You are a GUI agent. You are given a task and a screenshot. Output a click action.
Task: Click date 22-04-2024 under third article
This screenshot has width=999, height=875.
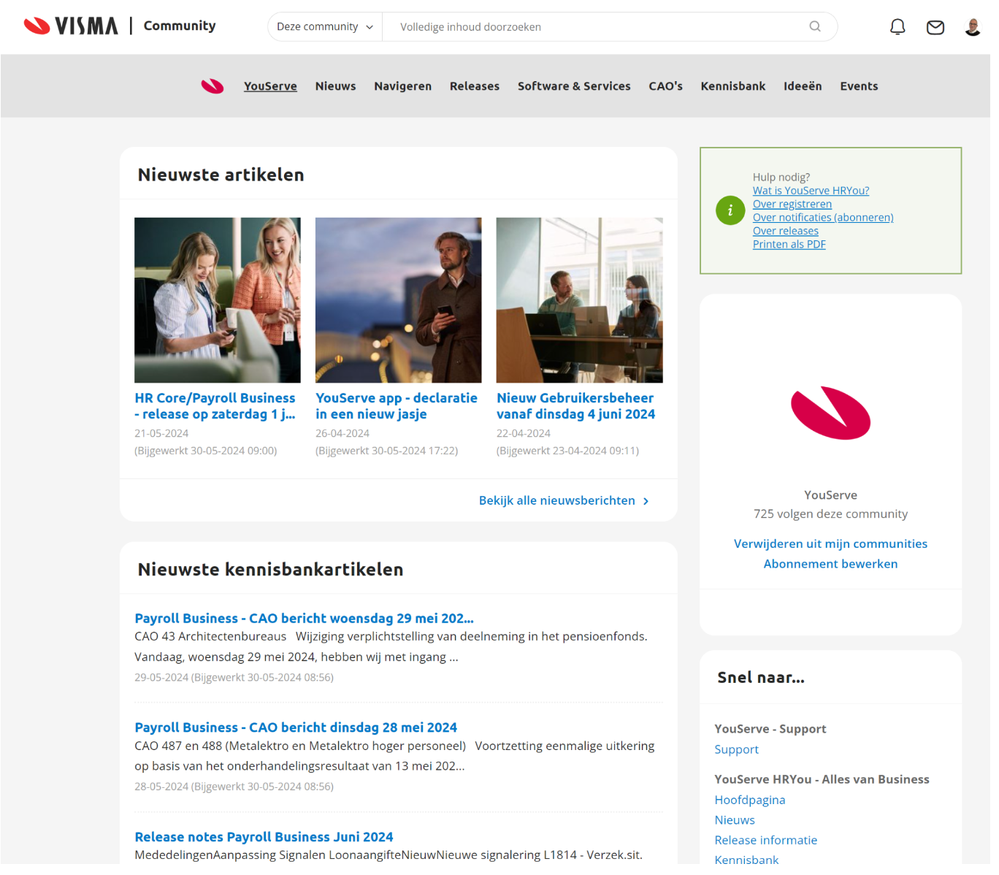[523, 433]
